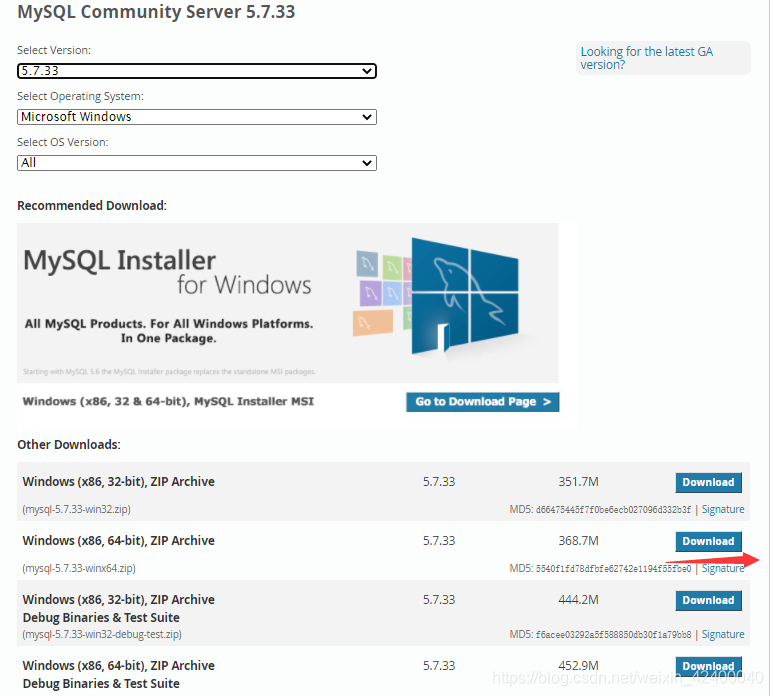Image resolution: width=773 pixels, height=696 pixels.
Task: Click the Windows (x86, 32 & 64-bit), MySQL Installer MSI text
Action: pos(168,402)
